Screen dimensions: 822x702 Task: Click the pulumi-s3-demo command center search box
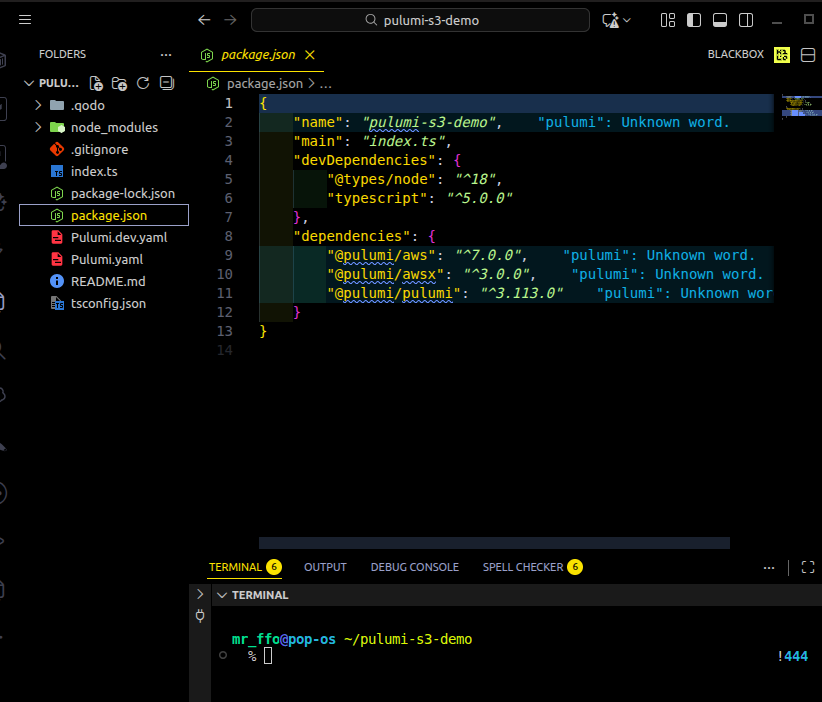point(420,20)
